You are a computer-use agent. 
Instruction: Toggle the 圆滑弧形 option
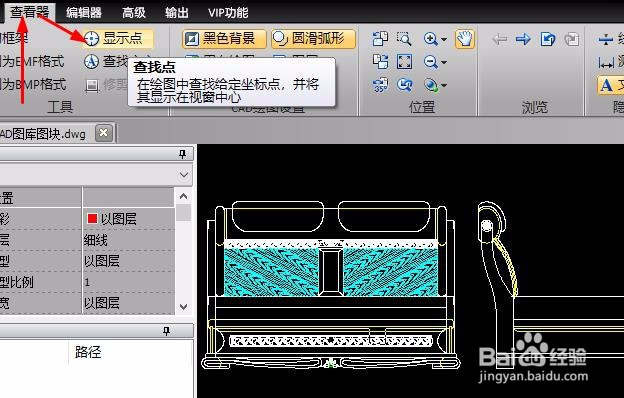pyautogui.click(x=313, y=39)
